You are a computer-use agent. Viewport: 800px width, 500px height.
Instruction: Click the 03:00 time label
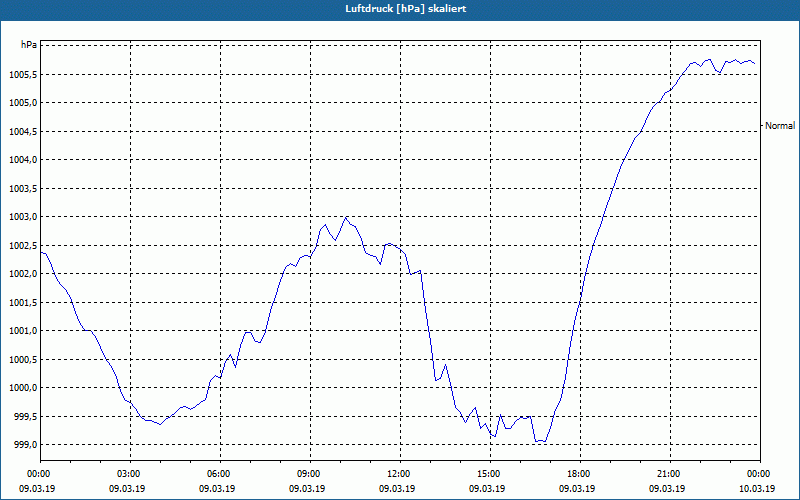coord(131,474)
